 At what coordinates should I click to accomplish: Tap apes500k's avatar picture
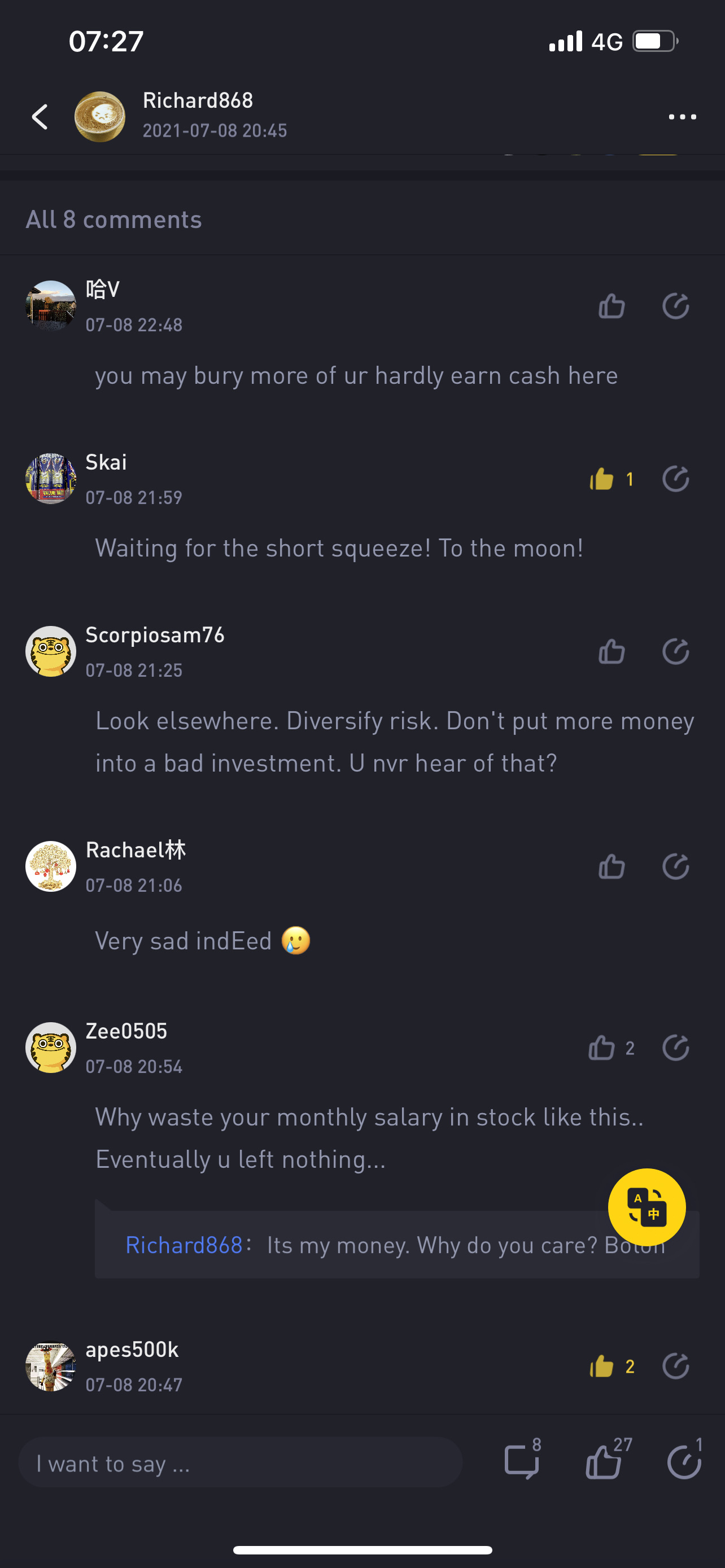(50, 1366)
